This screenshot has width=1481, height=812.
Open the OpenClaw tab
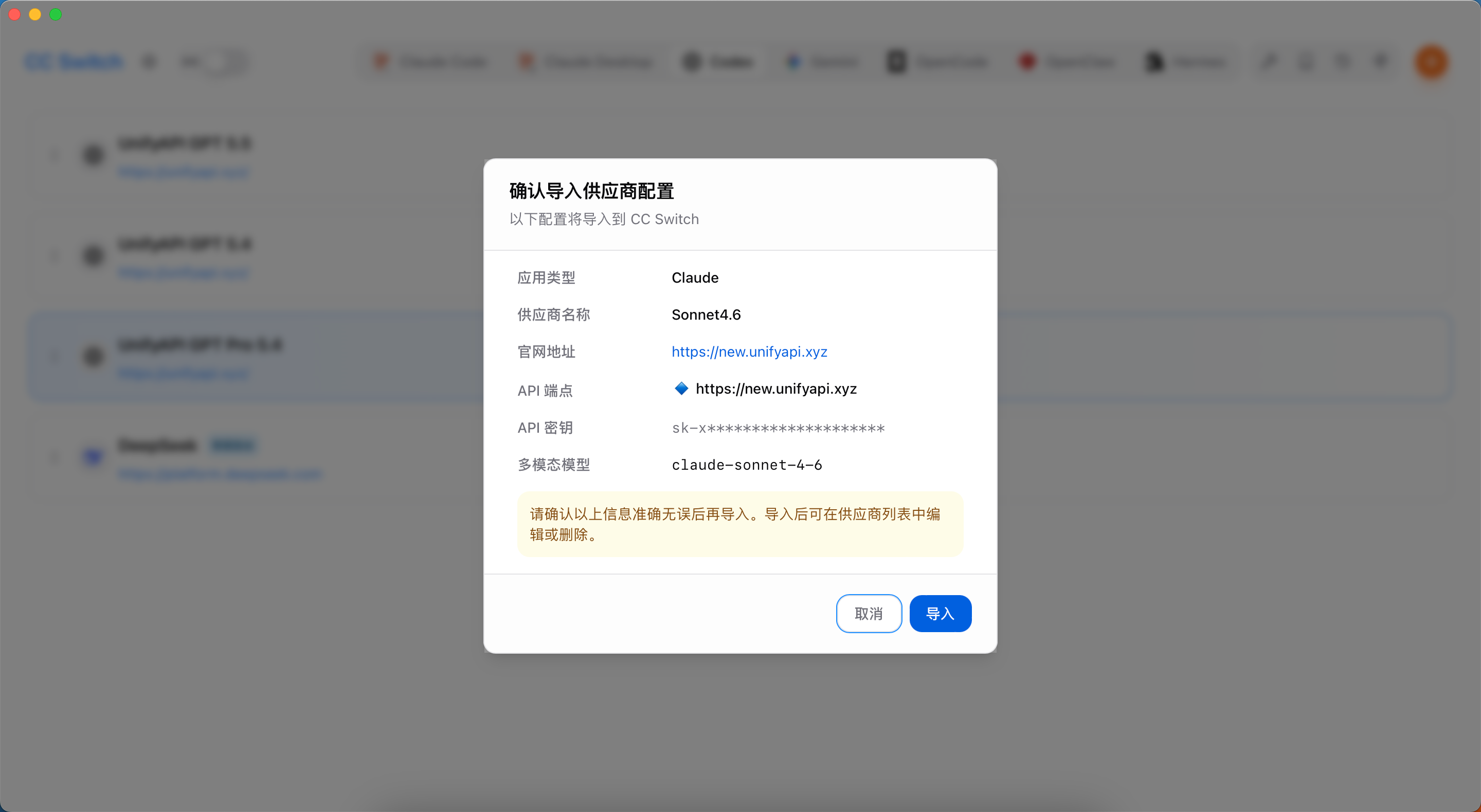(1067, 62)
